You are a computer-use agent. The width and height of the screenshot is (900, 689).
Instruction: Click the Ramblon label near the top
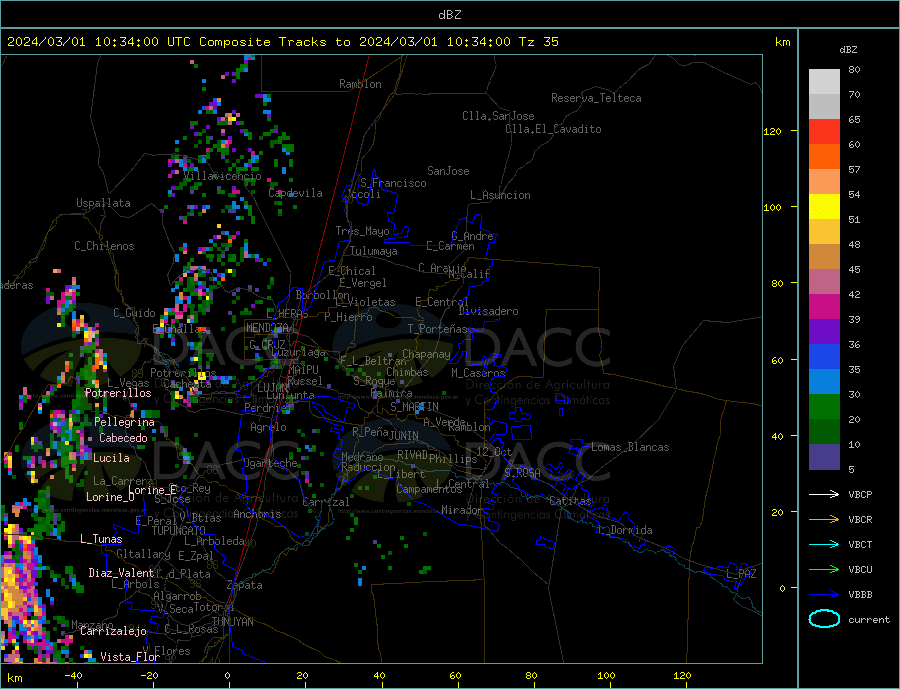tap(360, 84)
